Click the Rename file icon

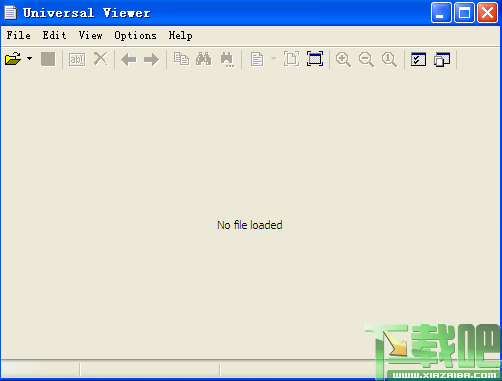[x=77, y=60]
